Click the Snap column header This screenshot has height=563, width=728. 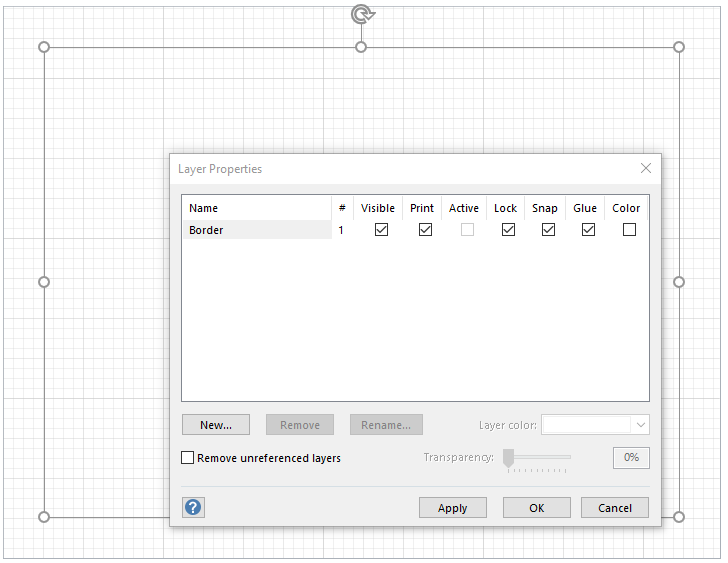(x=545, y=208)
